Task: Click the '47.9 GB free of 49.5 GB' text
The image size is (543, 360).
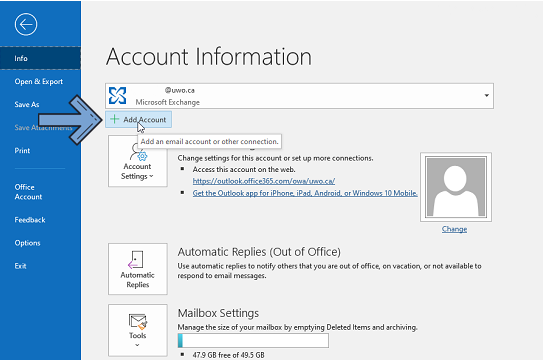Action: (229, 355)
